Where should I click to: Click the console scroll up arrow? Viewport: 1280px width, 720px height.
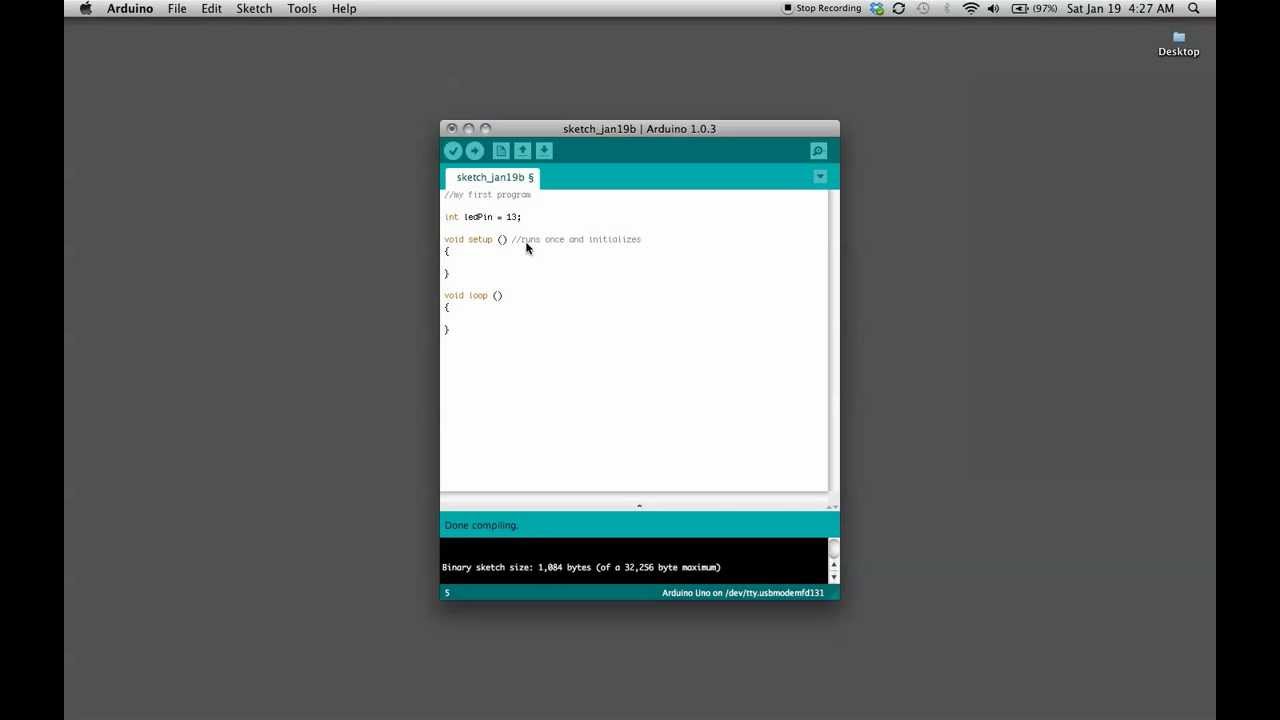point(834,567)
